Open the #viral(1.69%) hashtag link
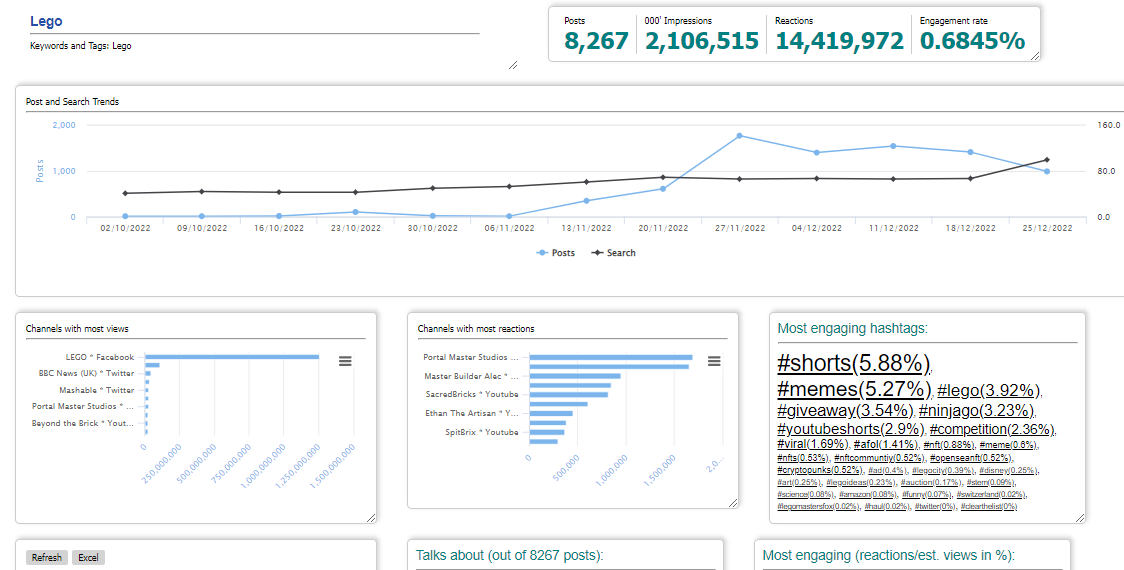Screen dimensions: 1124x570 812,445
